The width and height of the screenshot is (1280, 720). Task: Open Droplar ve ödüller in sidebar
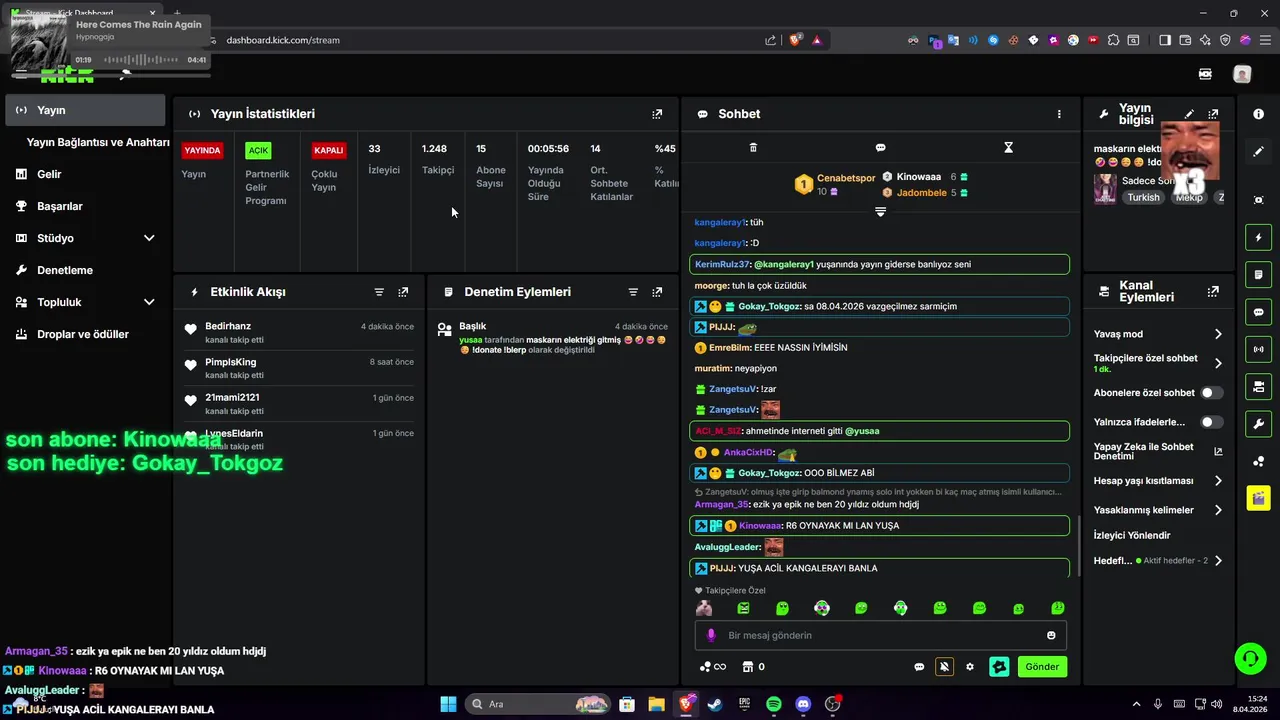click(83, 334)
